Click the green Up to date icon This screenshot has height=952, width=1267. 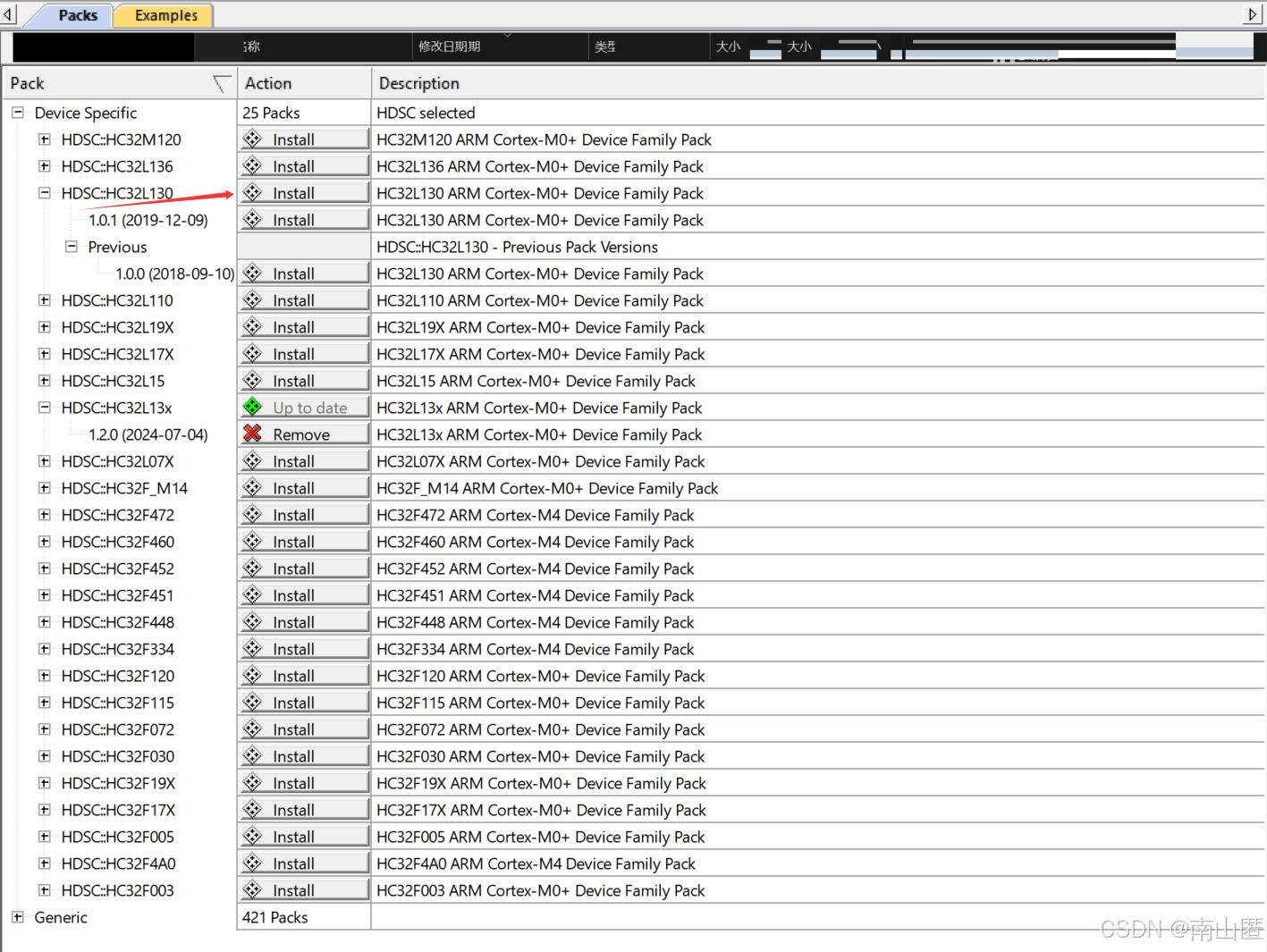pos(253,408)
